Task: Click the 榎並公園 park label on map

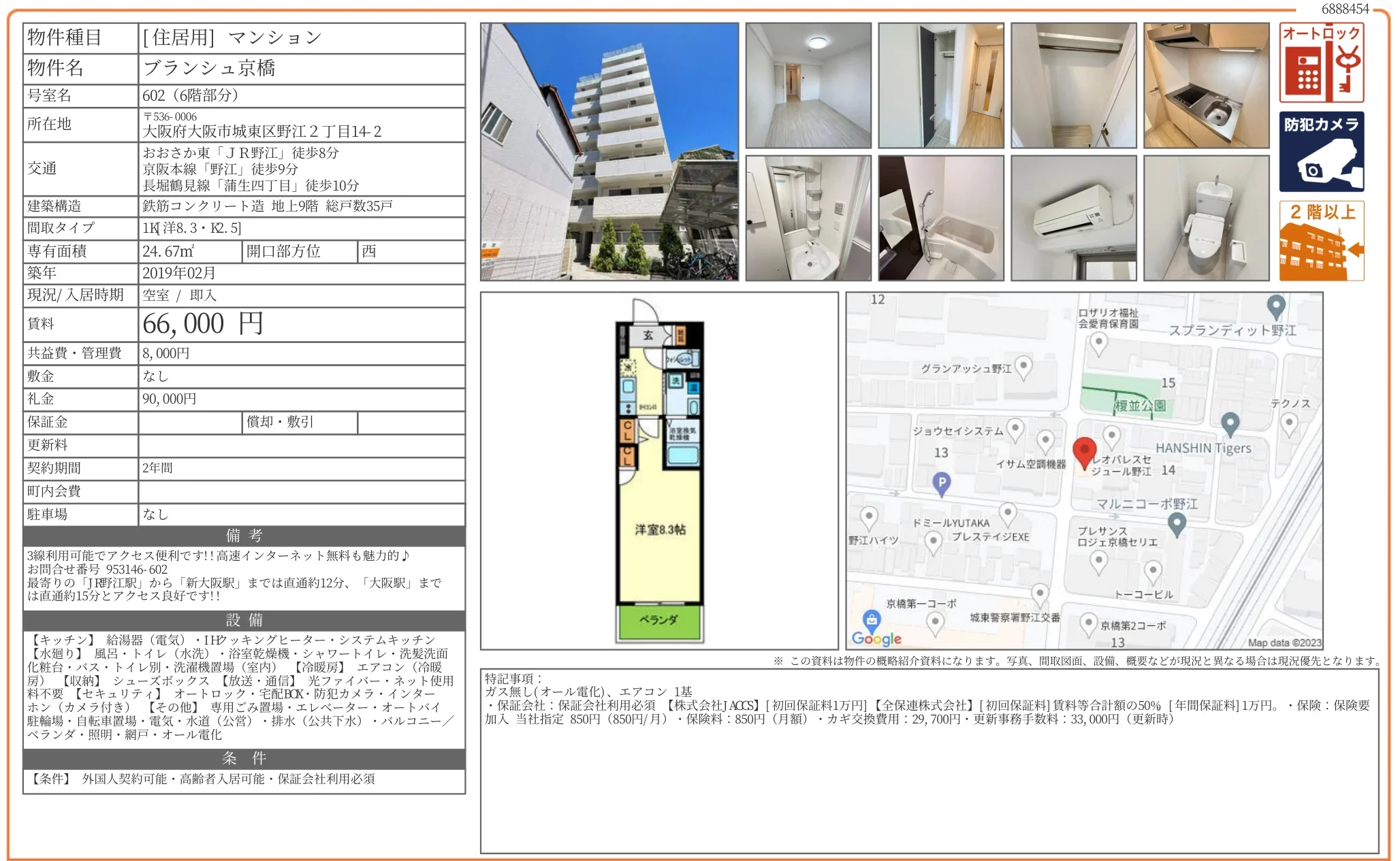Action: click(x=1139, y=406)
